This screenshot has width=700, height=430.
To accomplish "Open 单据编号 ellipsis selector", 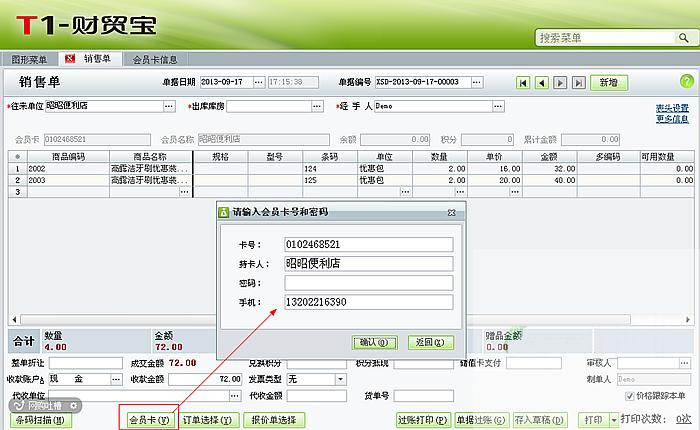I will point(477,82).
